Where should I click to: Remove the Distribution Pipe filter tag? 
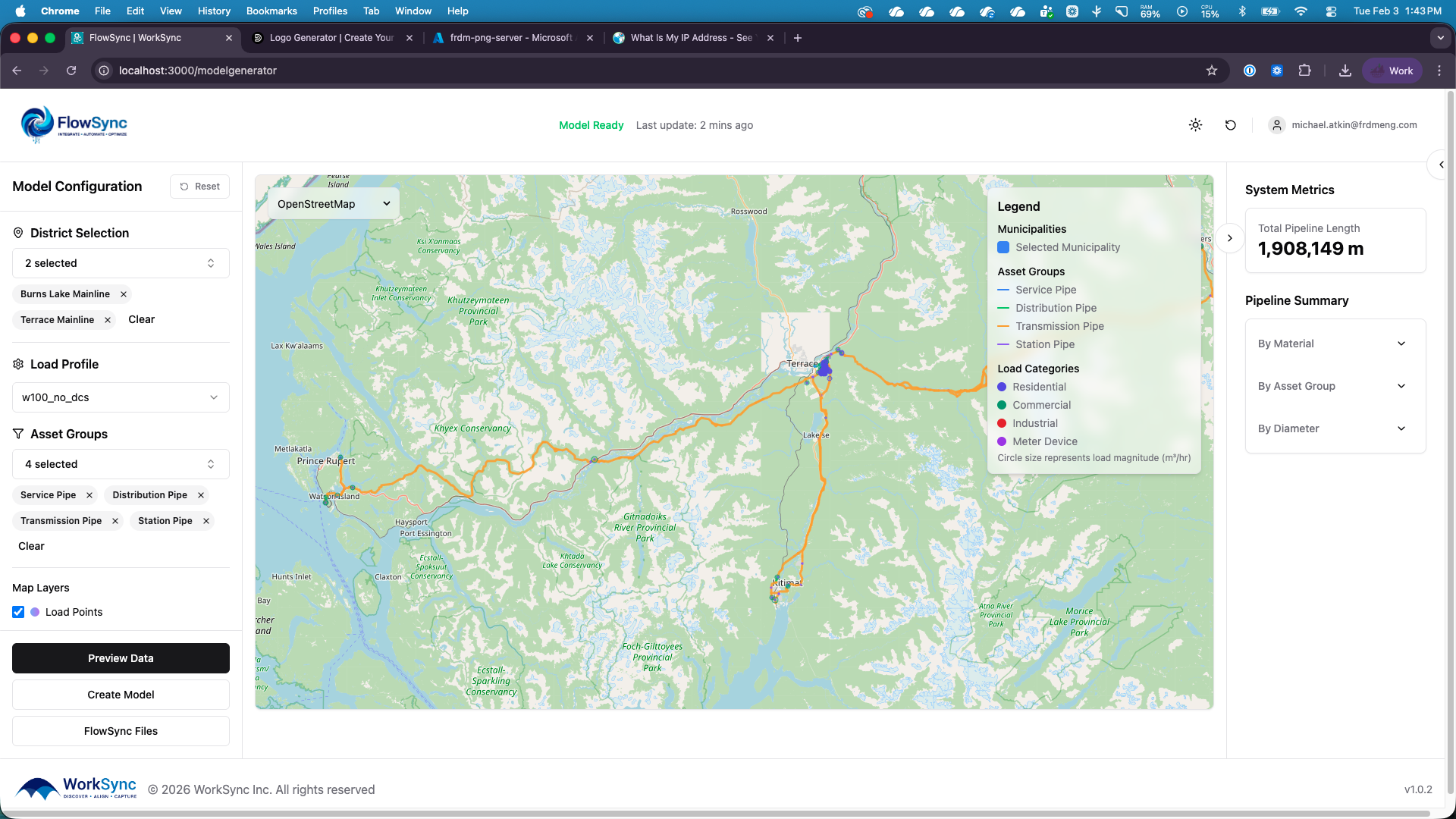(x=201, y=495)
